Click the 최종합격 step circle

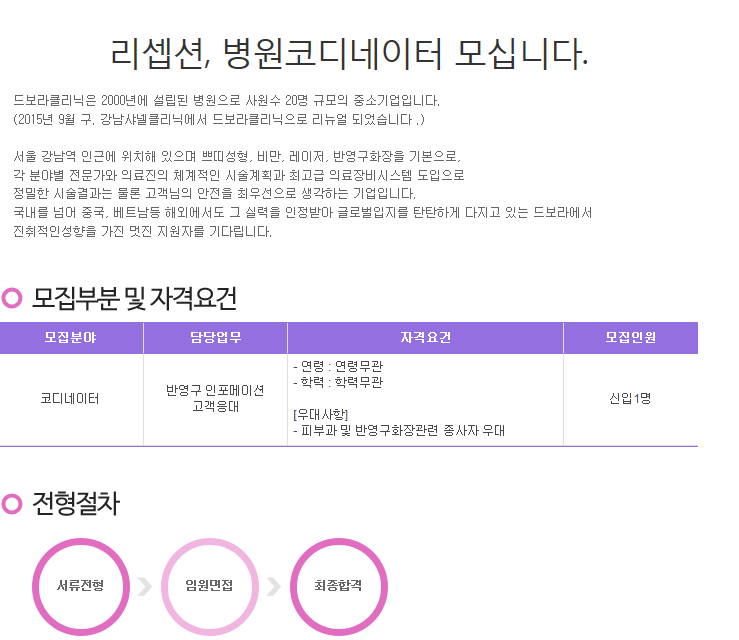338,586
